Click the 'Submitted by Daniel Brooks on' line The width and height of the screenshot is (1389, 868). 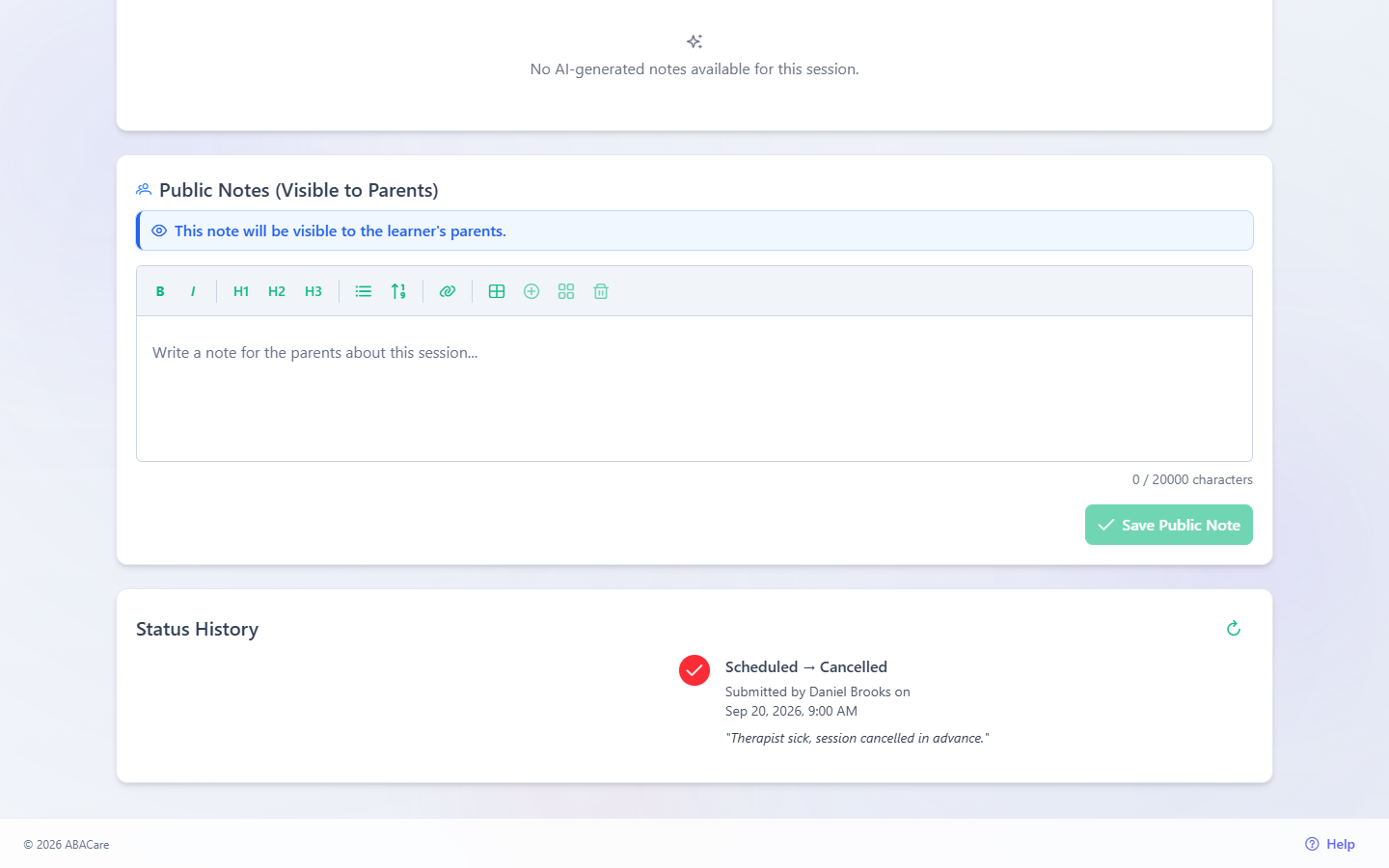pyautogui.click(x=818, y=692)
